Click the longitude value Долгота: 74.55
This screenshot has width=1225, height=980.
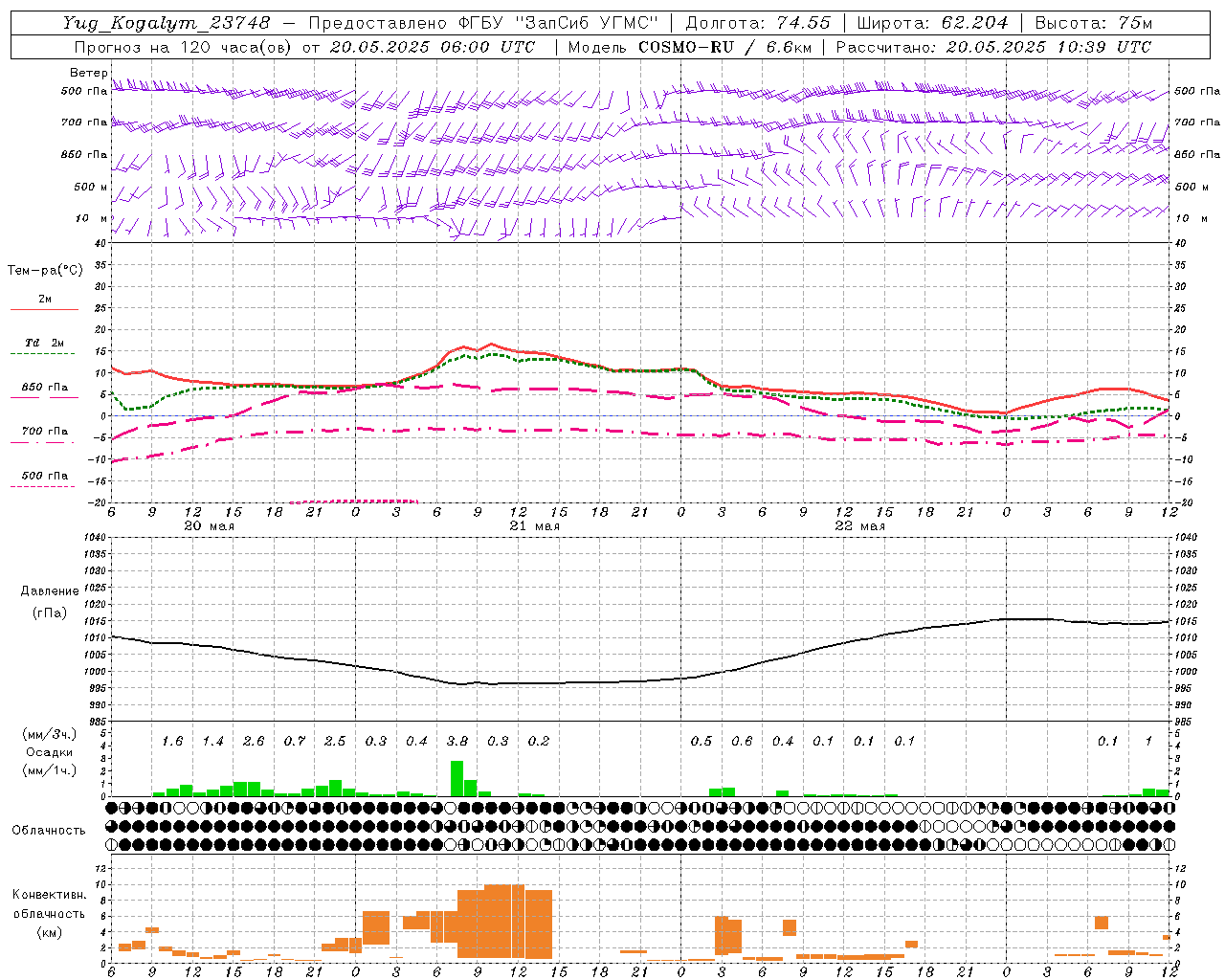(758, 23)
